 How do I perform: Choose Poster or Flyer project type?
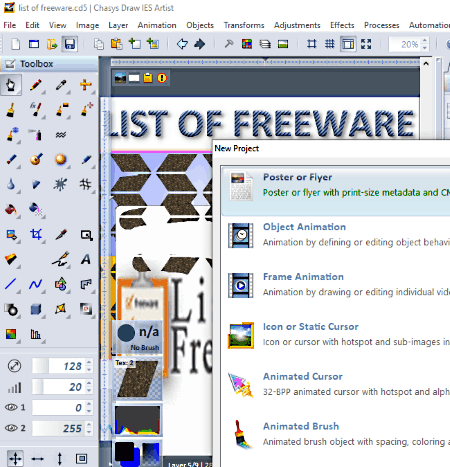click(336, 191)
